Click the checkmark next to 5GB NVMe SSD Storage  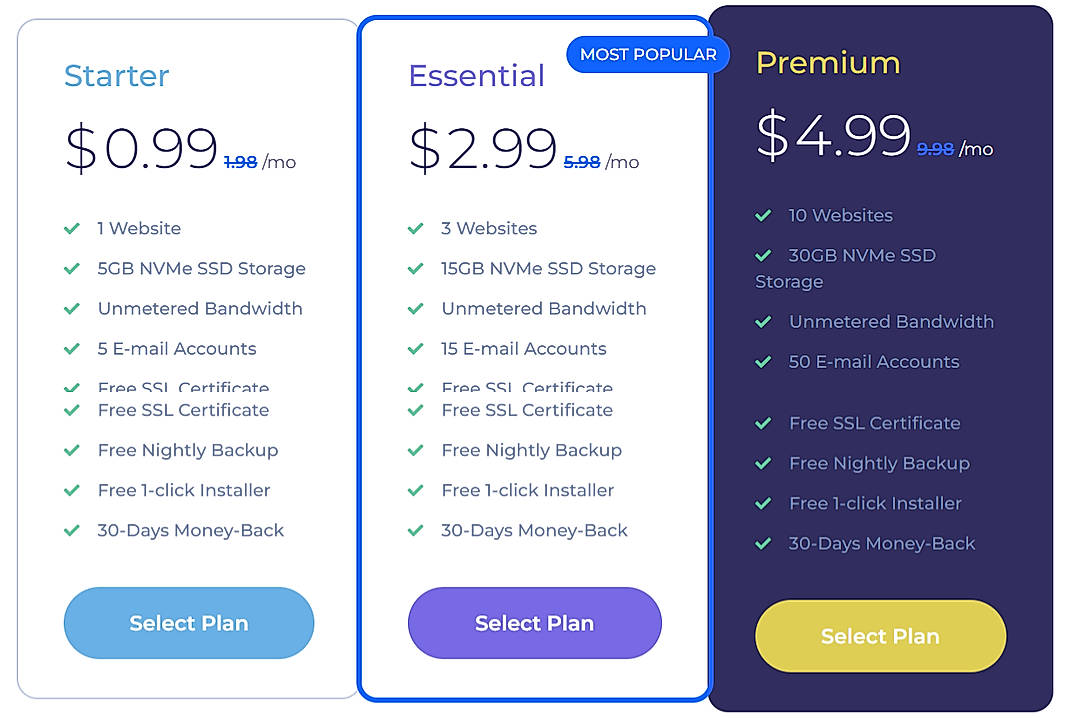coord(74,268)
